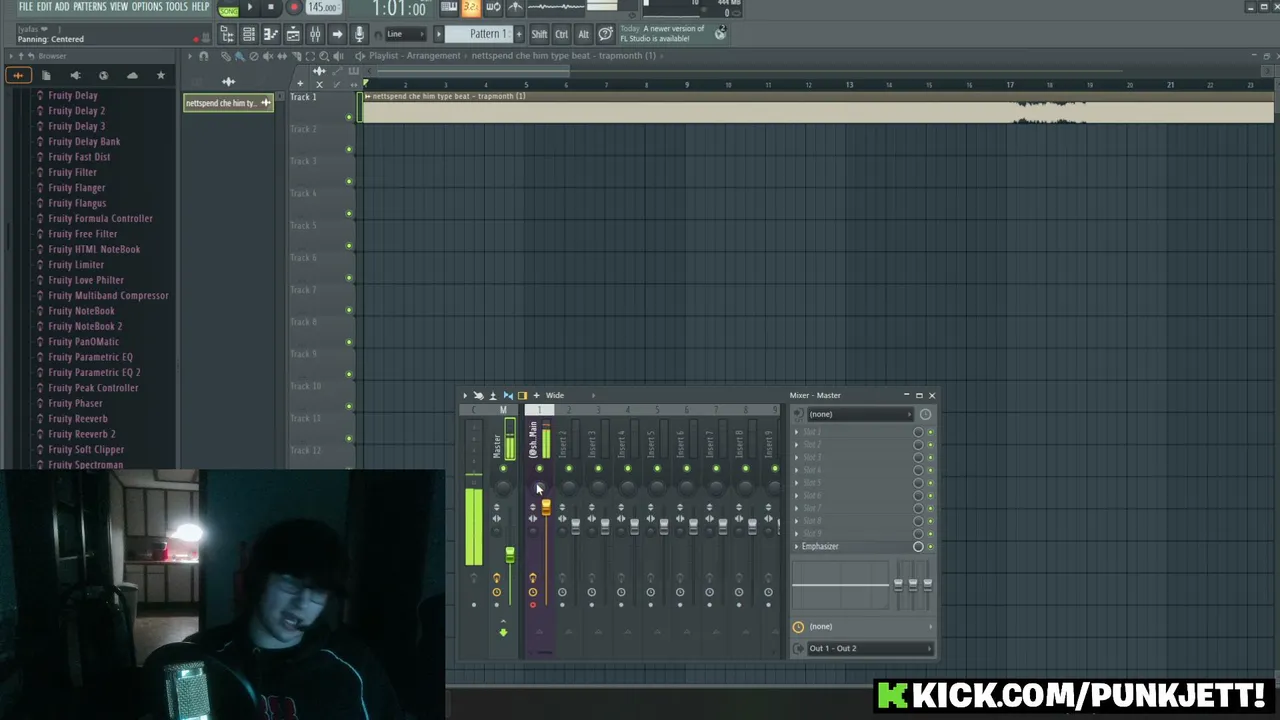Open the browser's starred favorites tab icon
The image size is (1280, 720).
pyautogui.click(x=160, y=76)
